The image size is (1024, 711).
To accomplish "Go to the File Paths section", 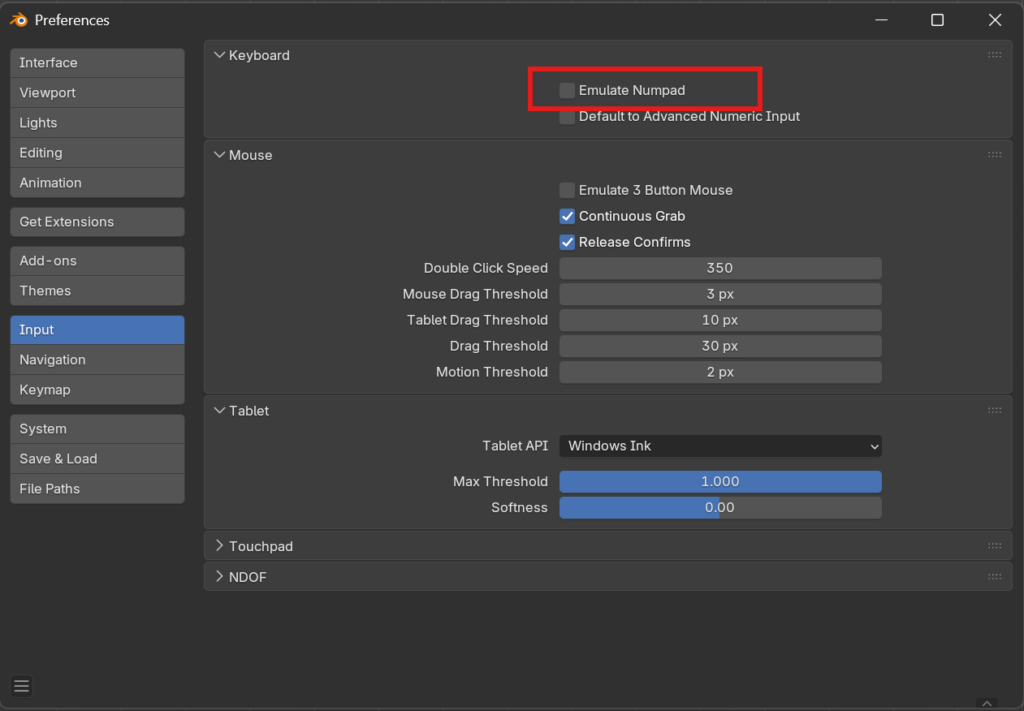I will click(97, 489).
